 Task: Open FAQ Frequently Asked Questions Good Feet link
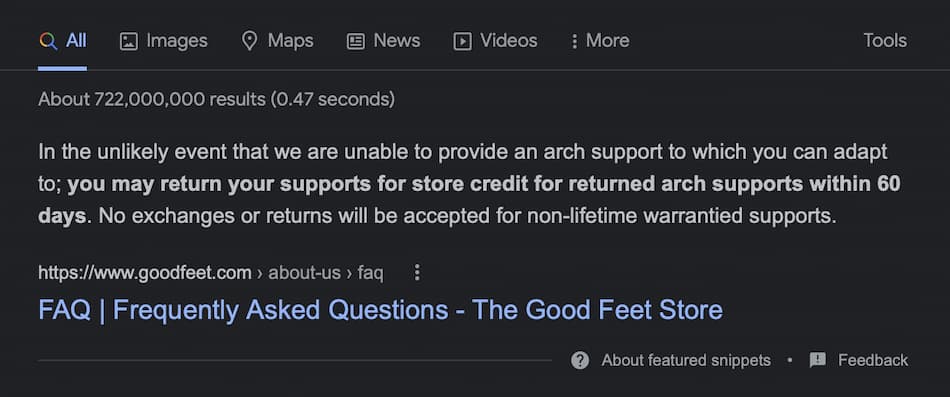pos(380,310)
